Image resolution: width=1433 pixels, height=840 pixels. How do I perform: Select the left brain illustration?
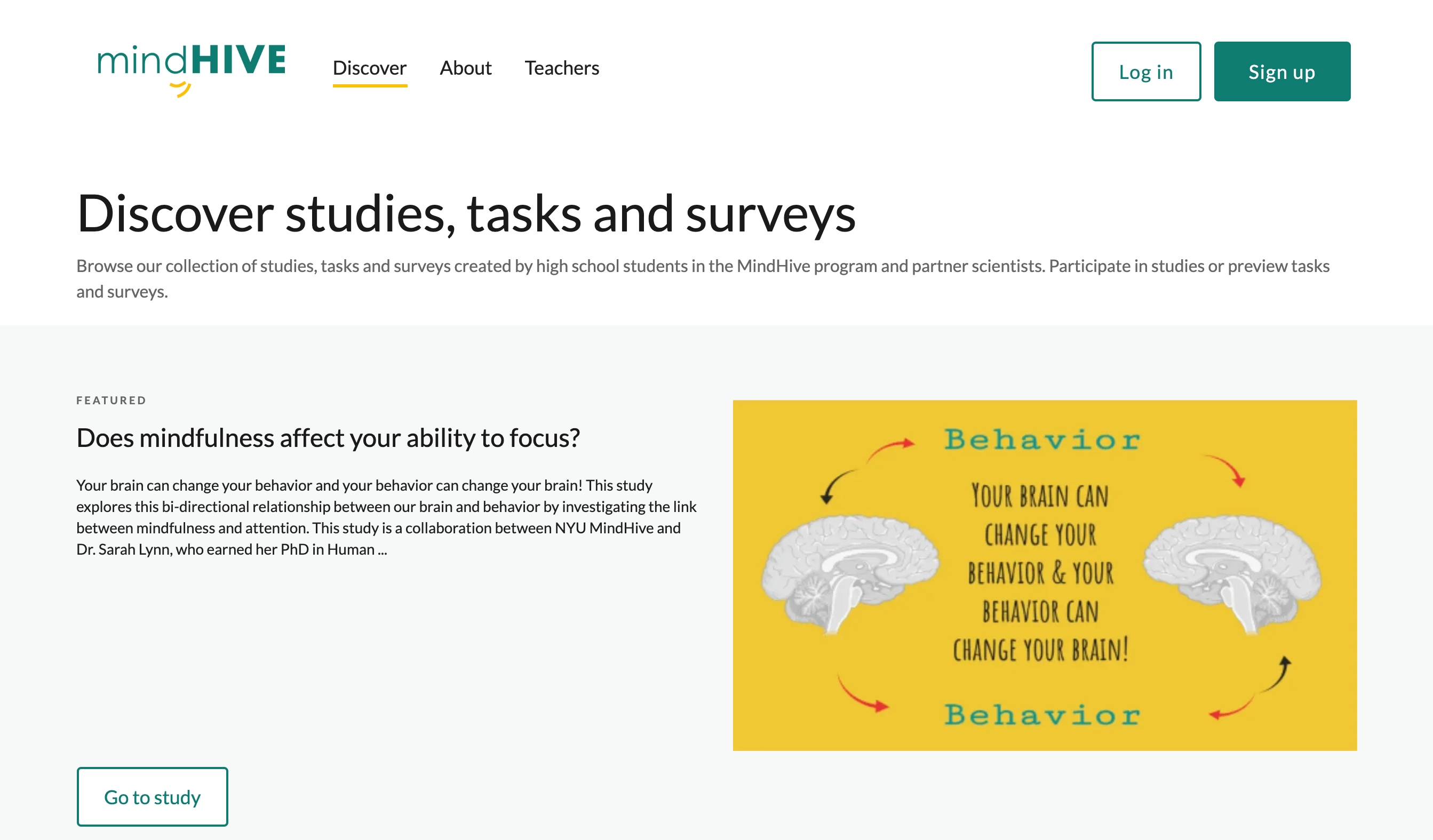click(x=849, y=573)
